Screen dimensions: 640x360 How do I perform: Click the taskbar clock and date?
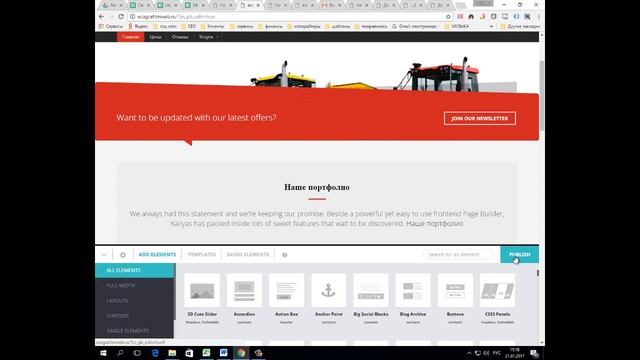coord(514,353)
